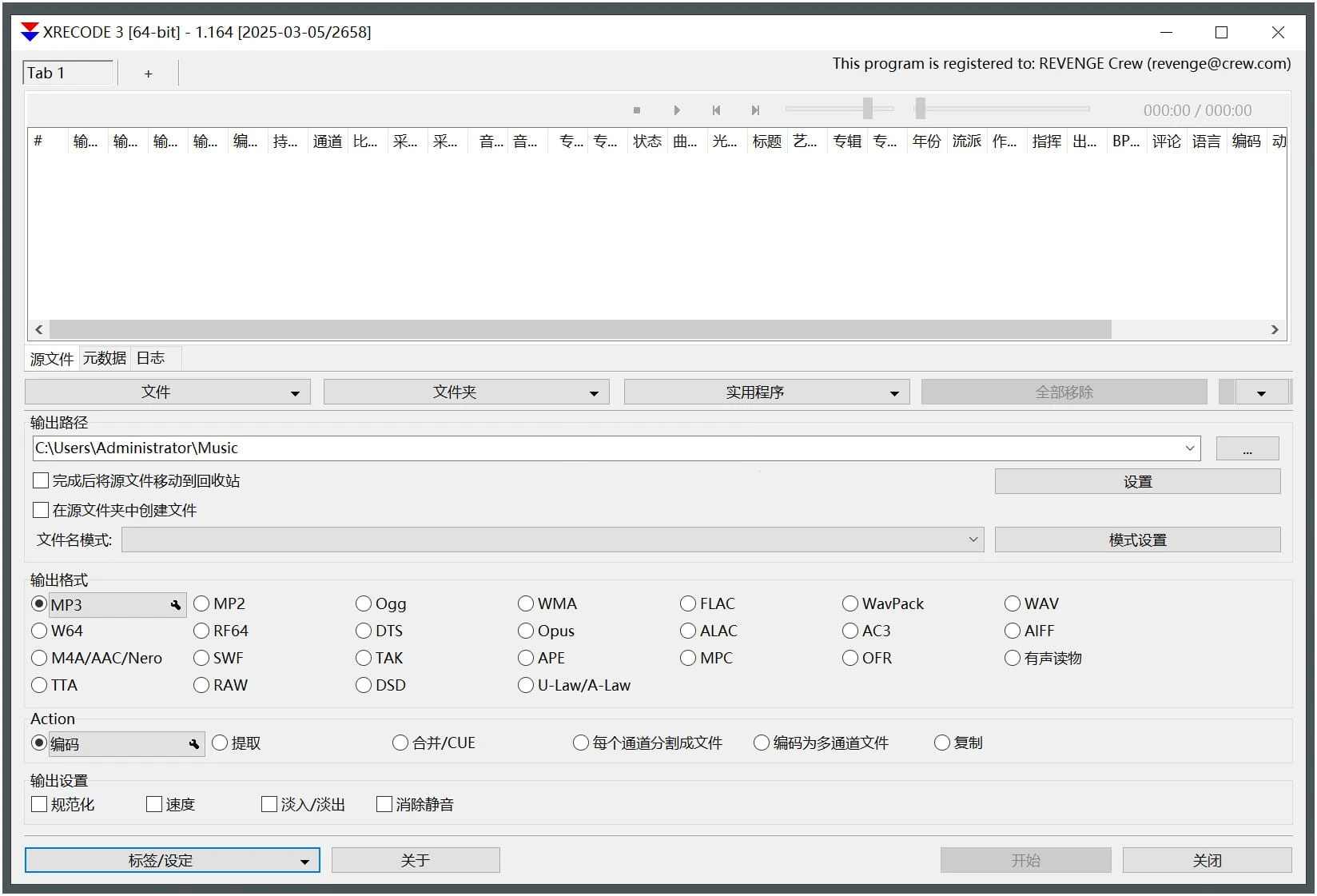Screen dimensions: 1317x896
Task: Click the ... browse icon beside output path
Action: pos(1247,448)
